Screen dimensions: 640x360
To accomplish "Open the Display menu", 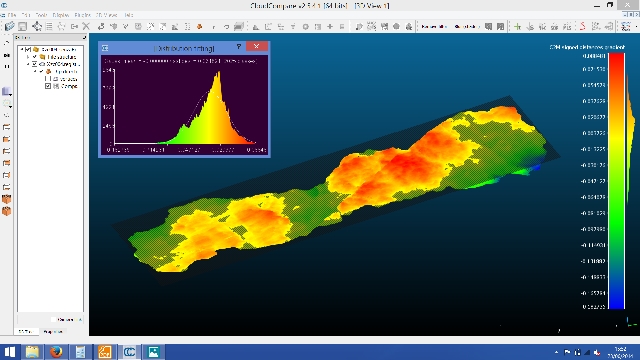I will tap(61, 15).
